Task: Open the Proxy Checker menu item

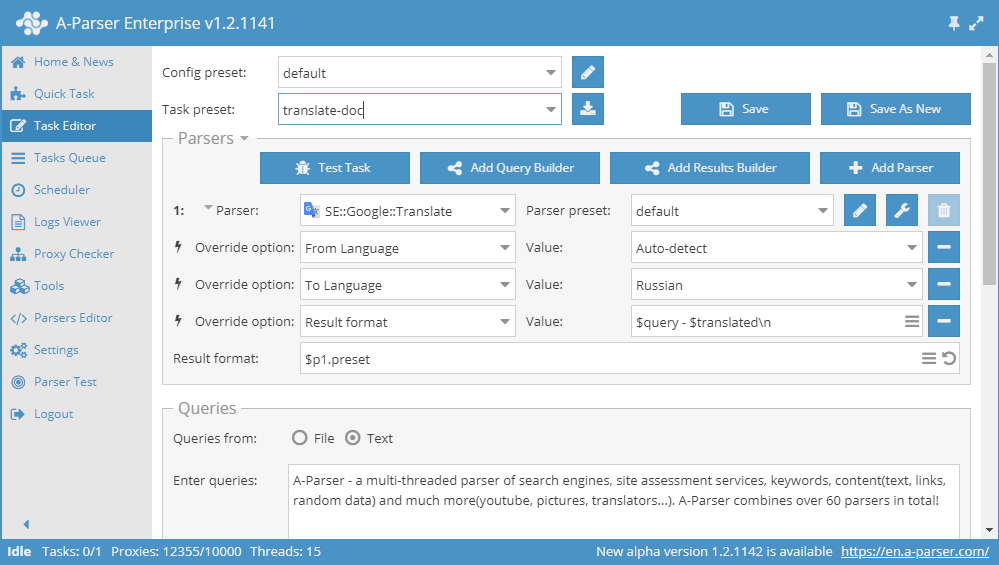Action: [x=74, y=254]
